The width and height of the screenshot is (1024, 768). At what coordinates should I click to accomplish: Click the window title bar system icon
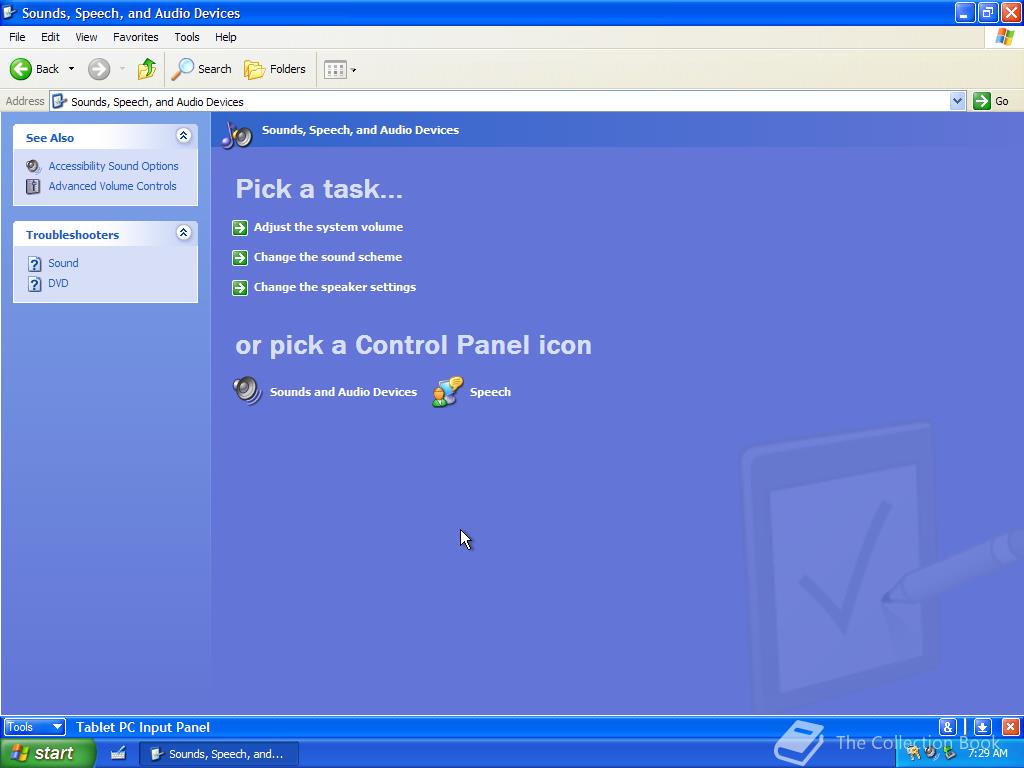[9, 12]
